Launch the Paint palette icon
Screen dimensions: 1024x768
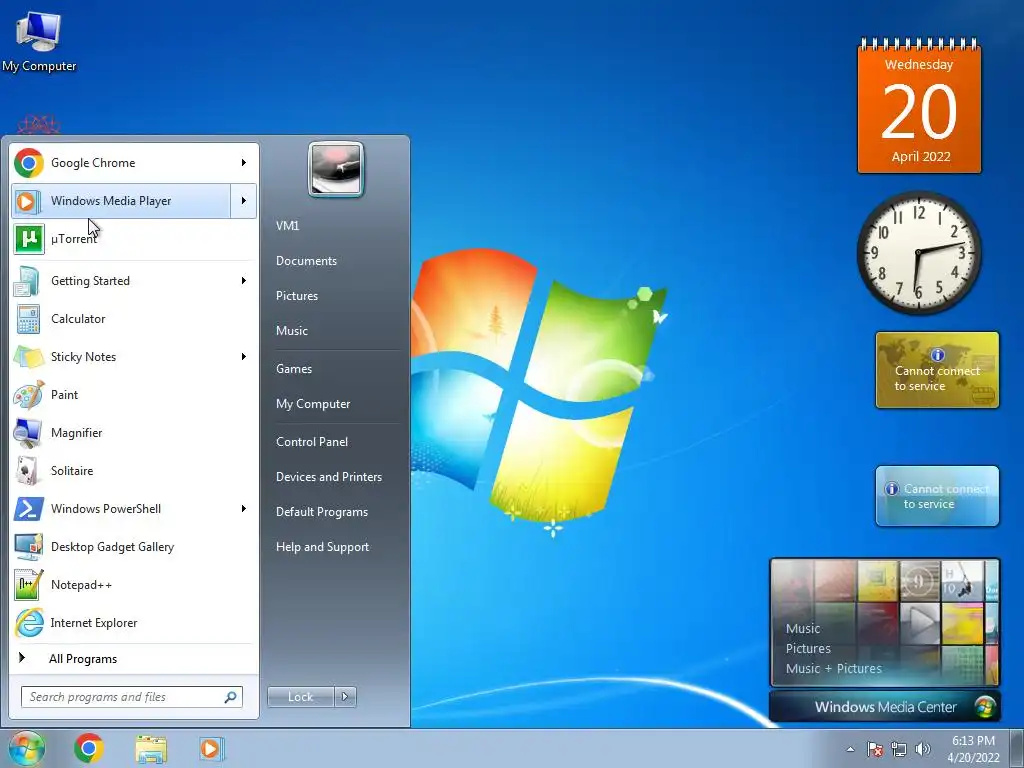pyautogui.click(x=29, y=394)
